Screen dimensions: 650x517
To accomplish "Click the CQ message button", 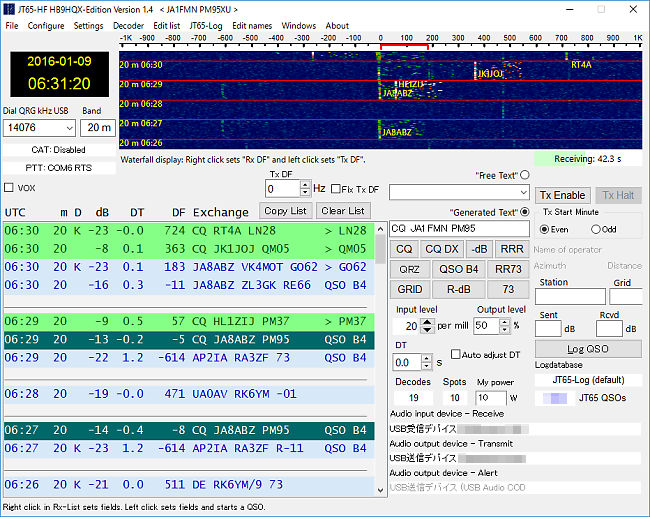I will 404,249.
